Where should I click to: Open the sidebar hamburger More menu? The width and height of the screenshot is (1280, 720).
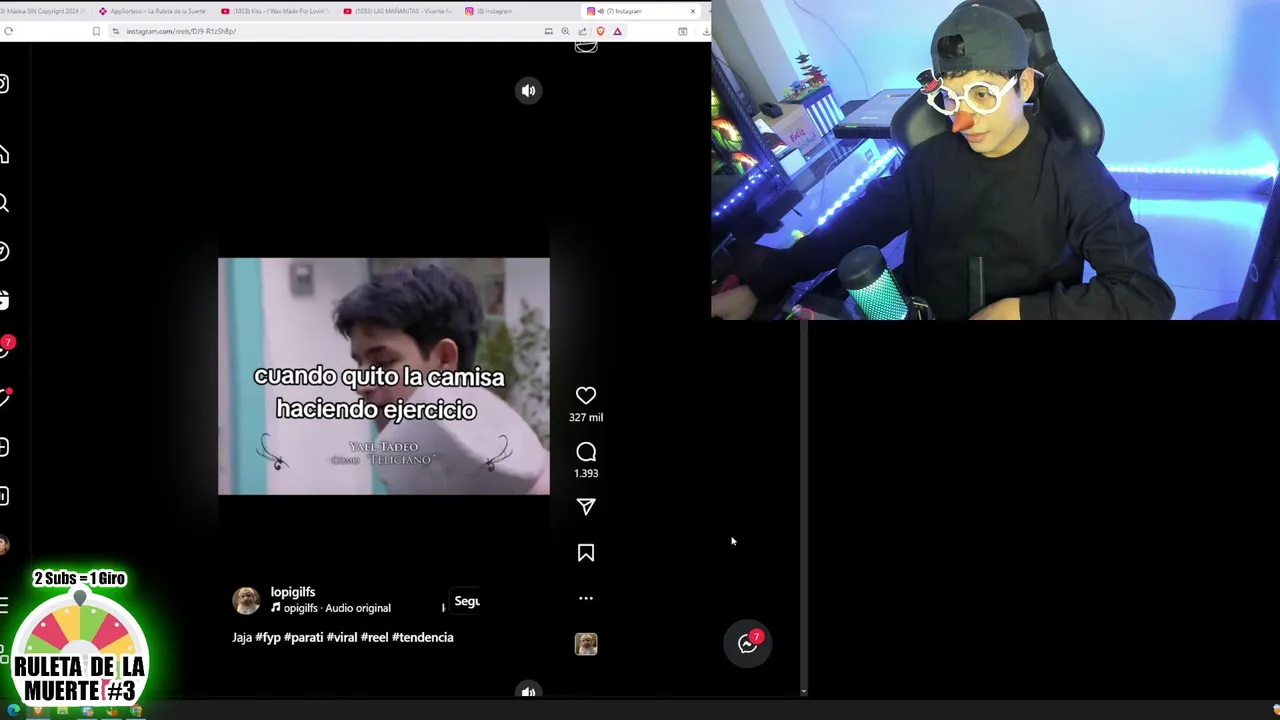tap(4, 605)
